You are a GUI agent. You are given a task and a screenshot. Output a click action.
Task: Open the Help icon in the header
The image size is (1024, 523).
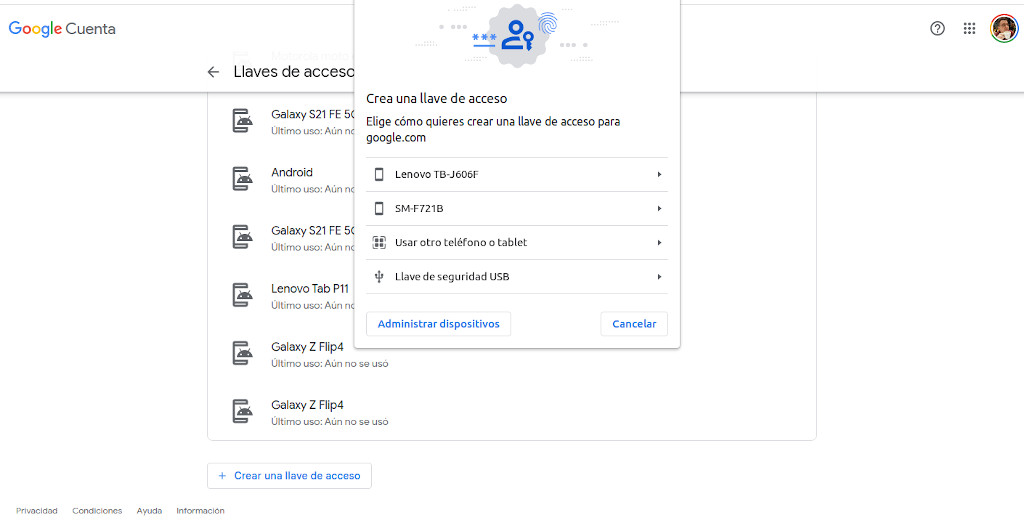click(x=937, y=28)
